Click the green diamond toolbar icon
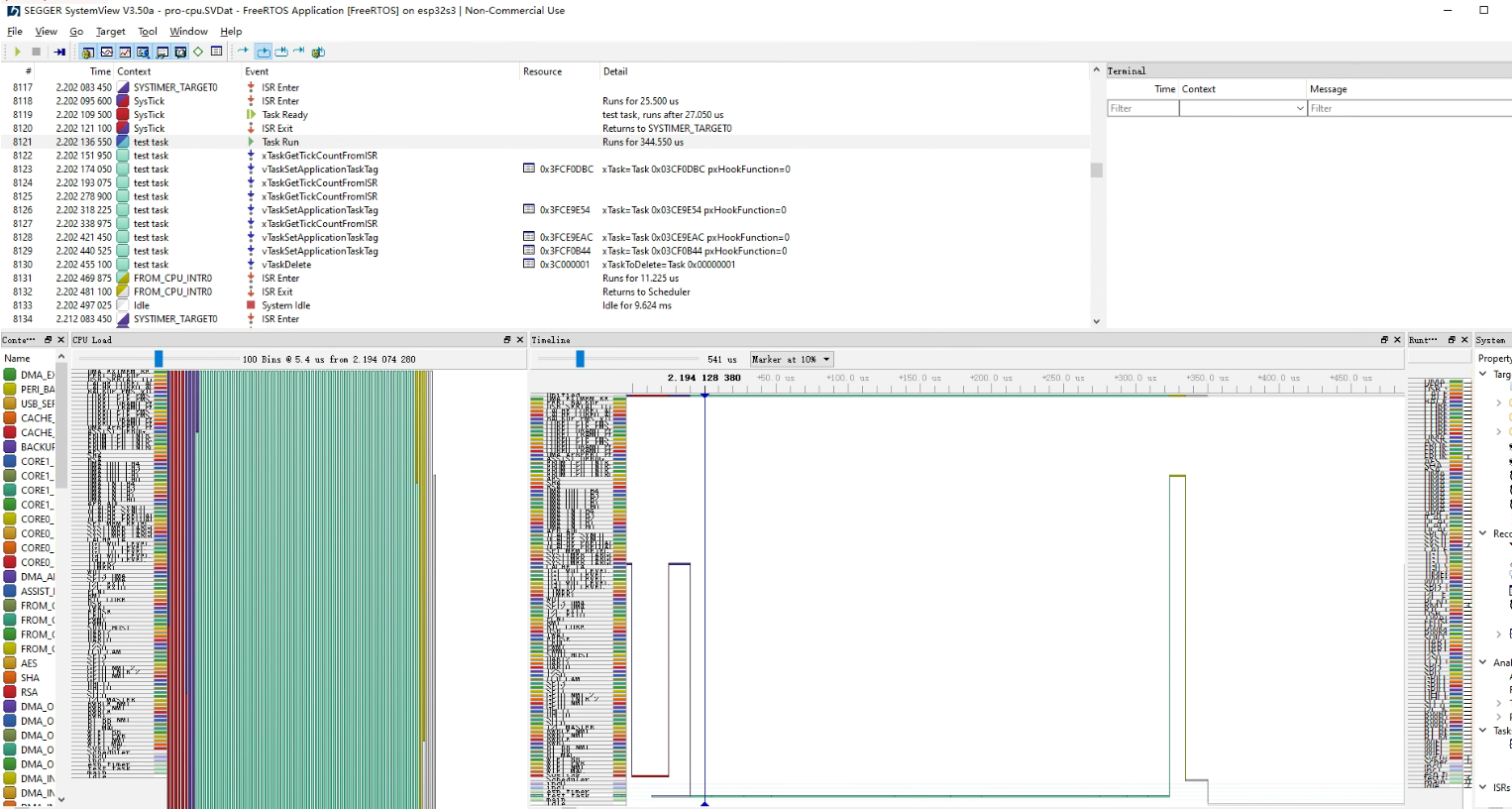Image resolution: width=1512 pixels, height=809 pixels. (198, 52)
